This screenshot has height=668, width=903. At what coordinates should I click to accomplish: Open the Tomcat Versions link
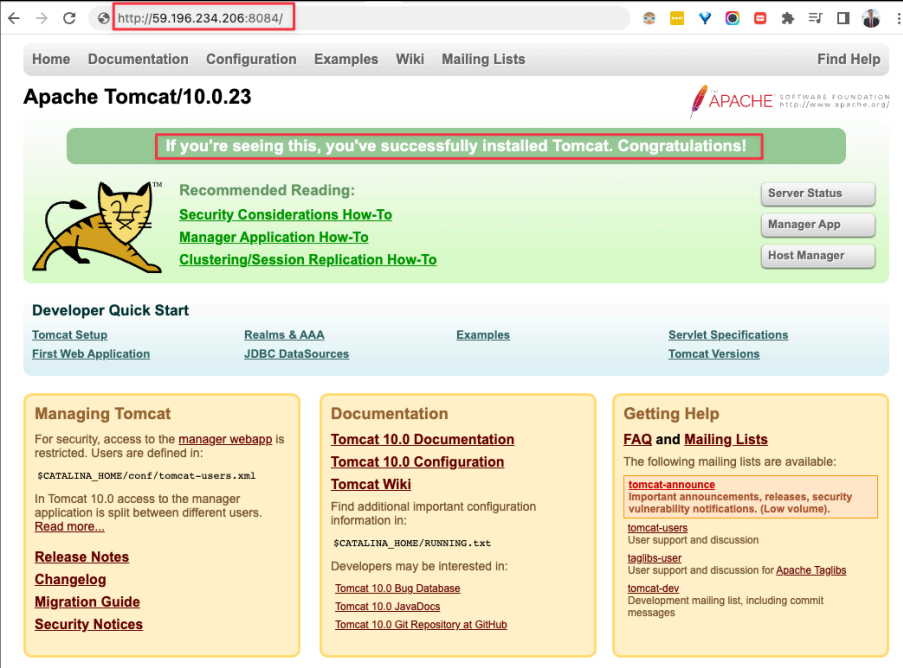[714, 354]
